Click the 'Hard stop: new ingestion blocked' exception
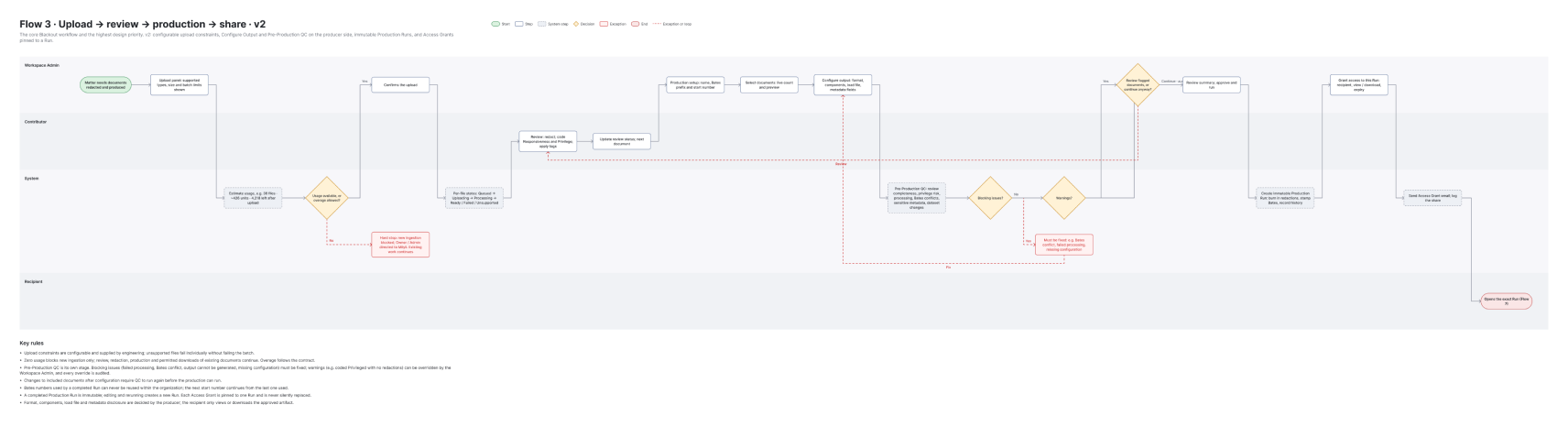1568x427 pixels. click(x=400, y=244)
